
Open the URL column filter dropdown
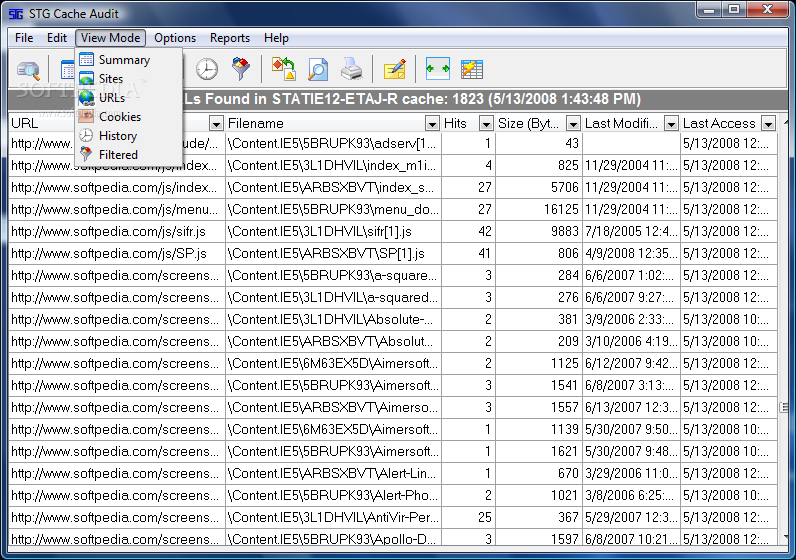(x=216, y=123)
